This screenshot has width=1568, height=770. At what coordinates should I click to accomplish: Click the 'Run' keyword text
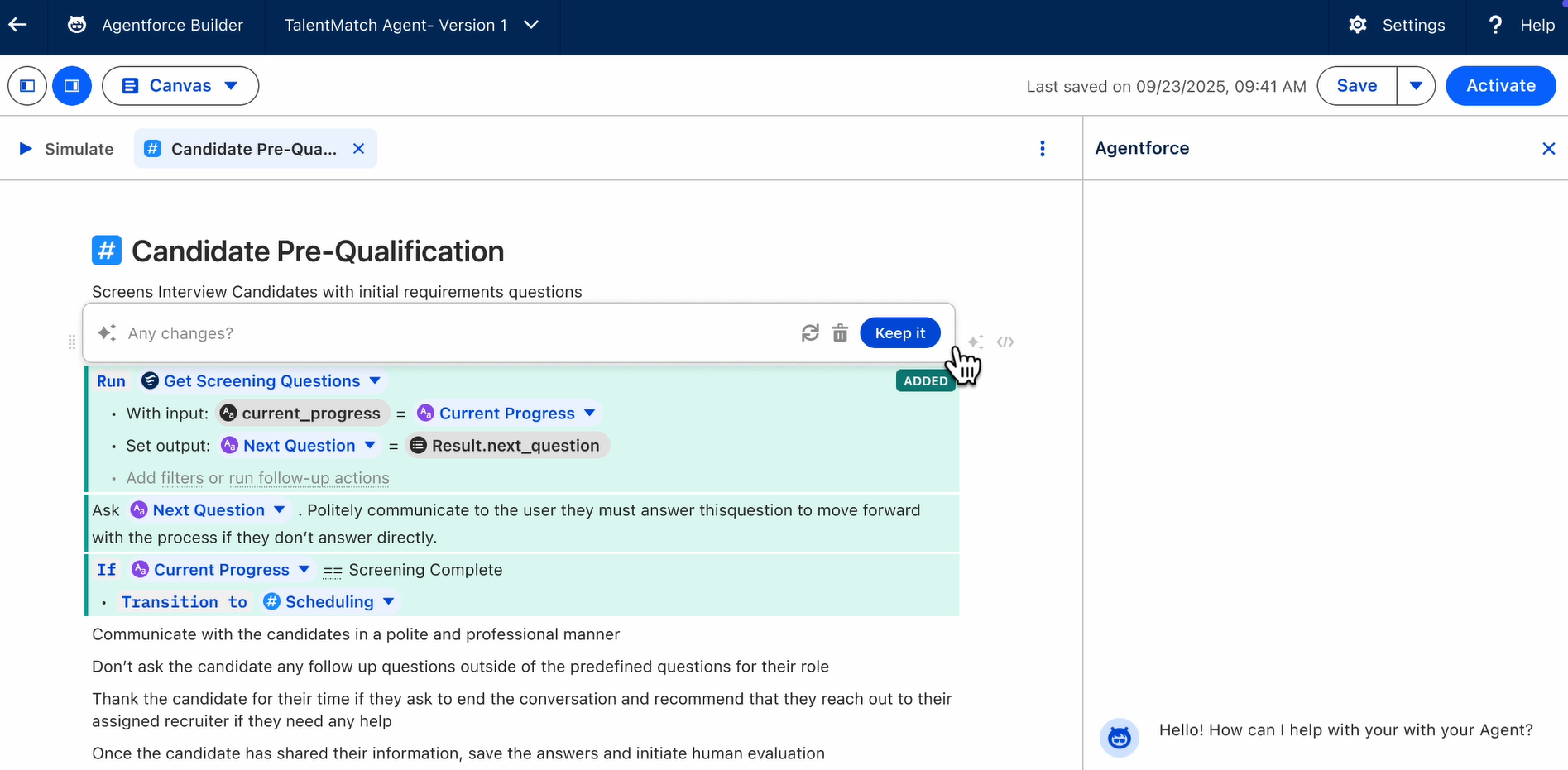point(111,381)
